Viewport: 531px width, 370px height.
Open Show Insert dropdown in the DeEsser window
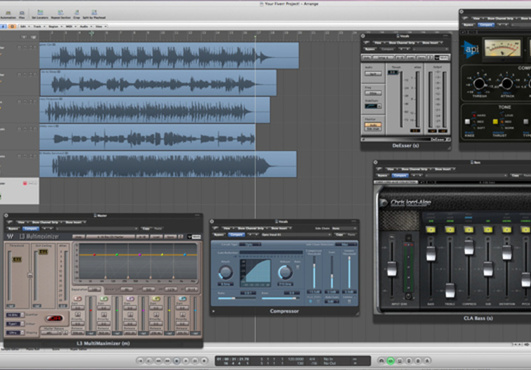click(431, 43)
